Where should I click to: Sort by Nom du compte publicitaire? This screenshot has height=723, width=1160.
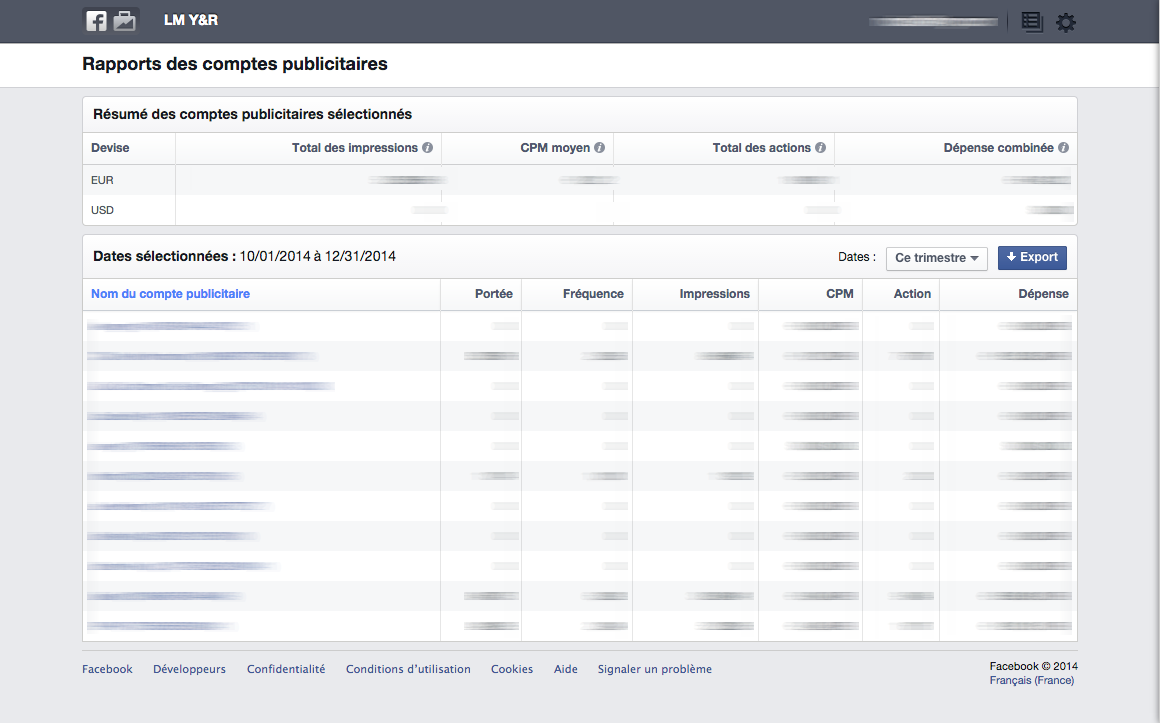tap(170, 294)
